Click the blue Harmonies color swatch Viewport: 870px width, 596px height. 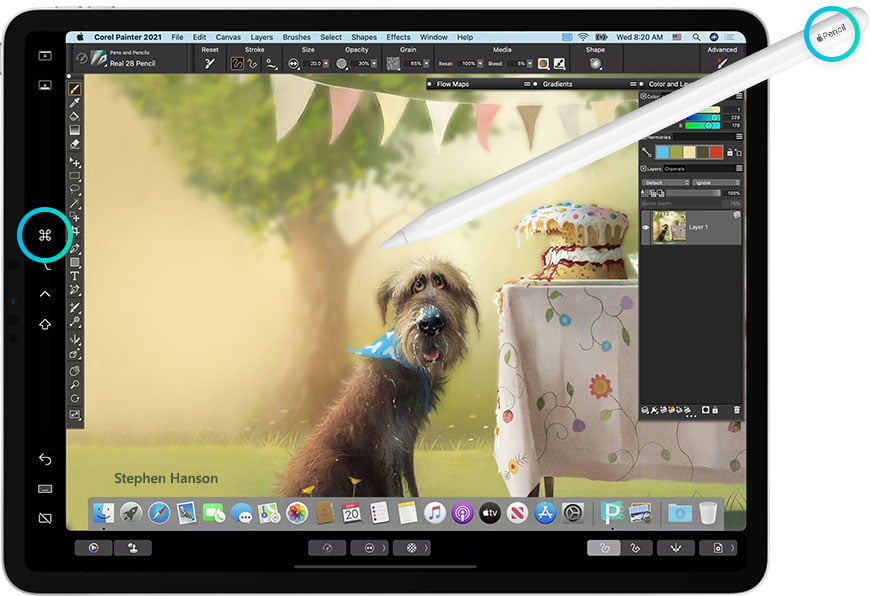point(661,152)
